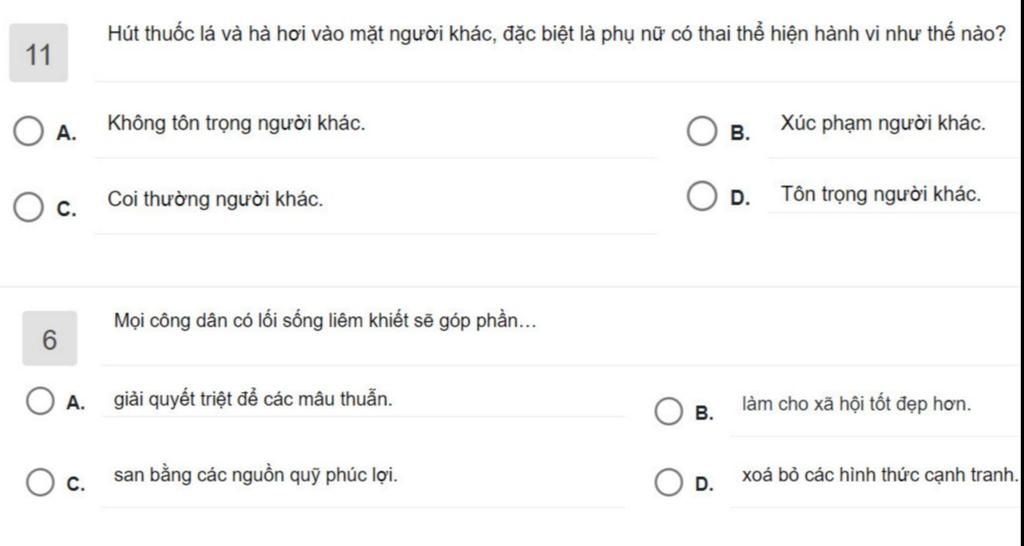Select radio button D for question 6
The height and width of the screenshot is (546, 1024).
(x=669, y=482)
